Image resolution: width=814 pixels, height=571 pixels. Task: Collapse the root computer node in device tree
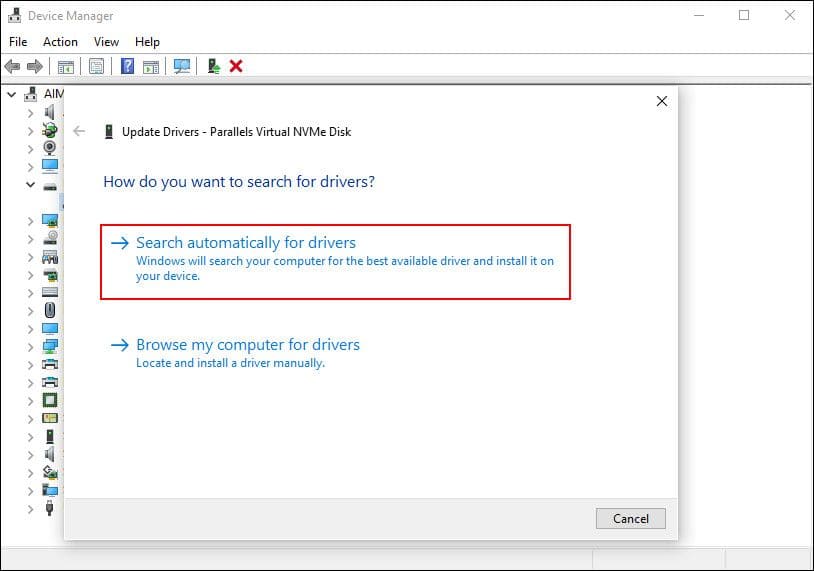(12, 94)
